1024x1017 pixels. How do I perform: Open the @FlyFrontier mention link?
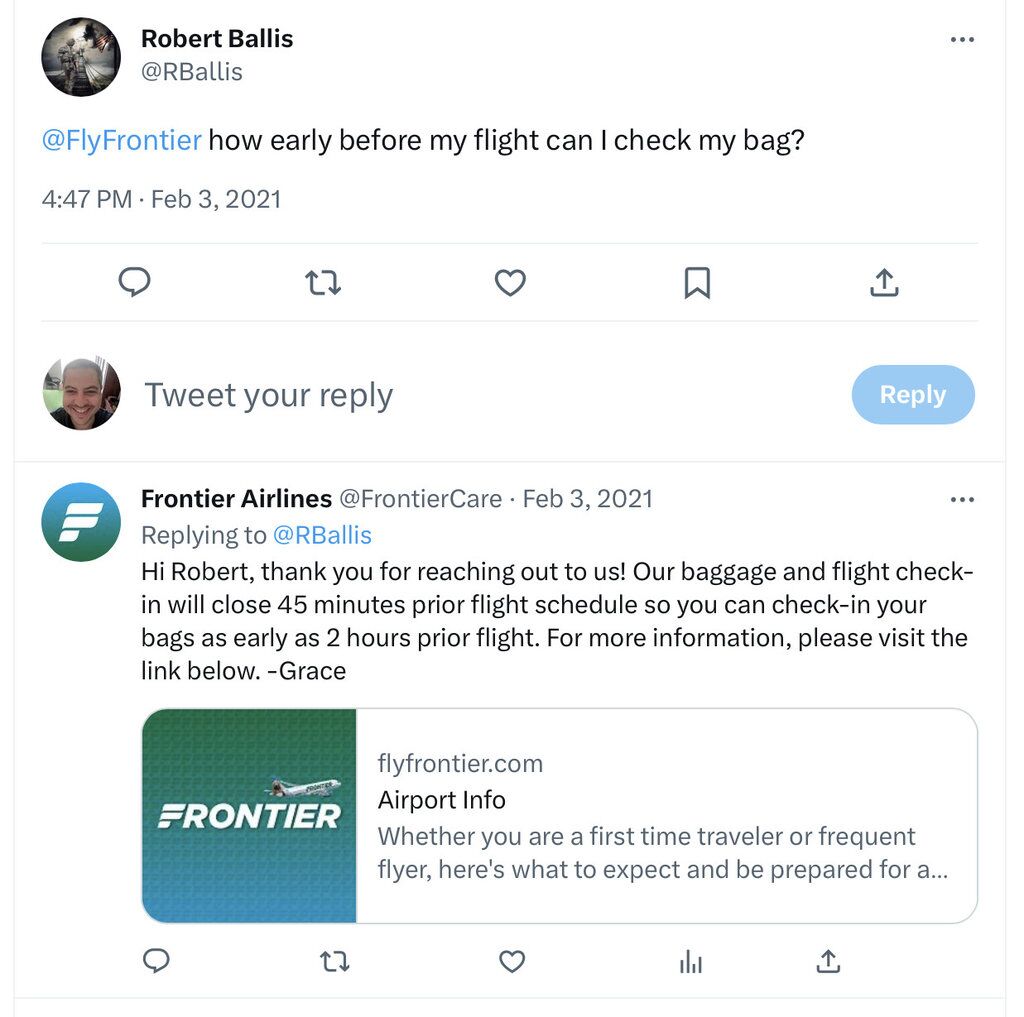tap(121, 140)
